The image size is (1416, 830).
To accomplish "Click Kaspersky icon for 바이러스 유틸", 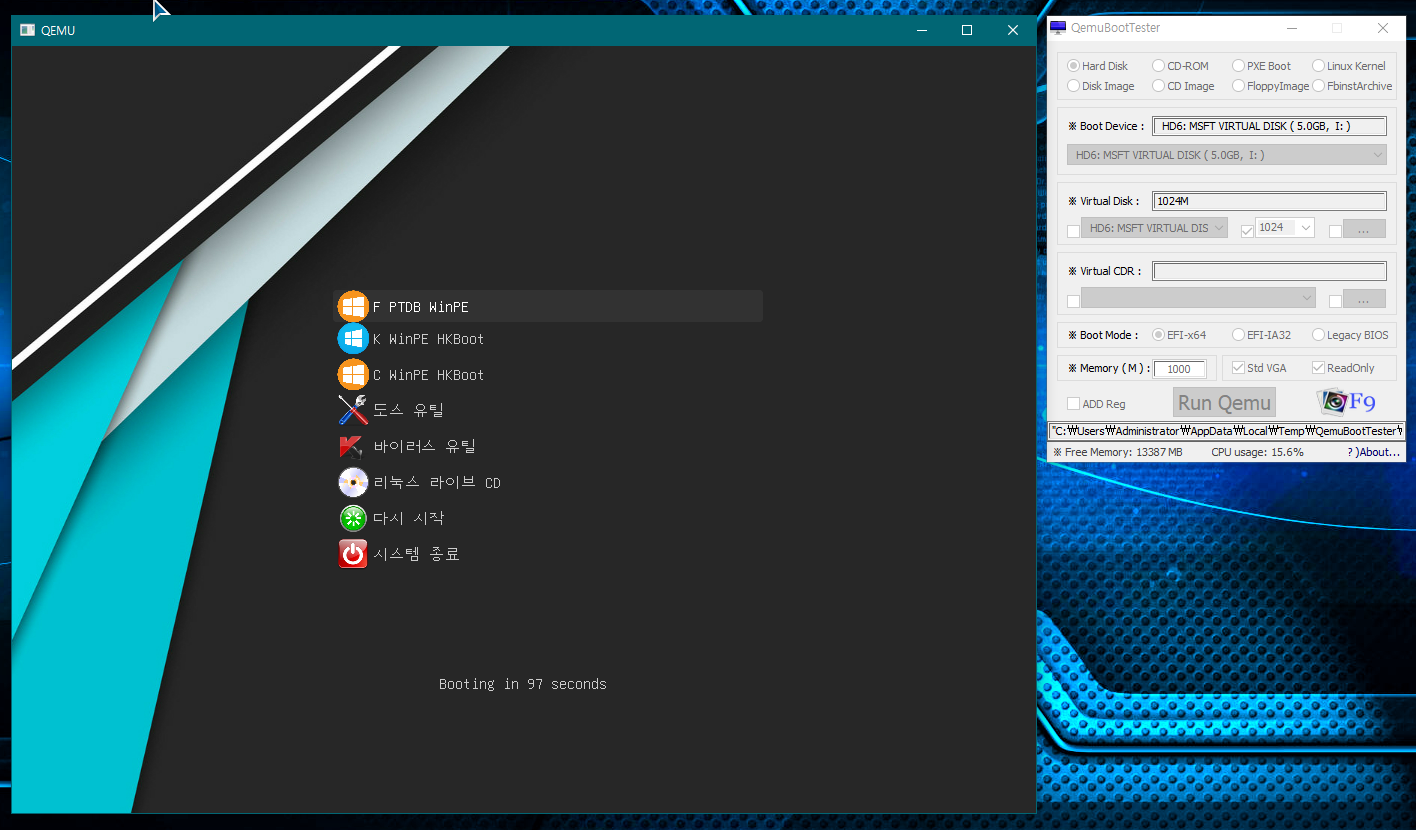I will (x=353, y=446).
